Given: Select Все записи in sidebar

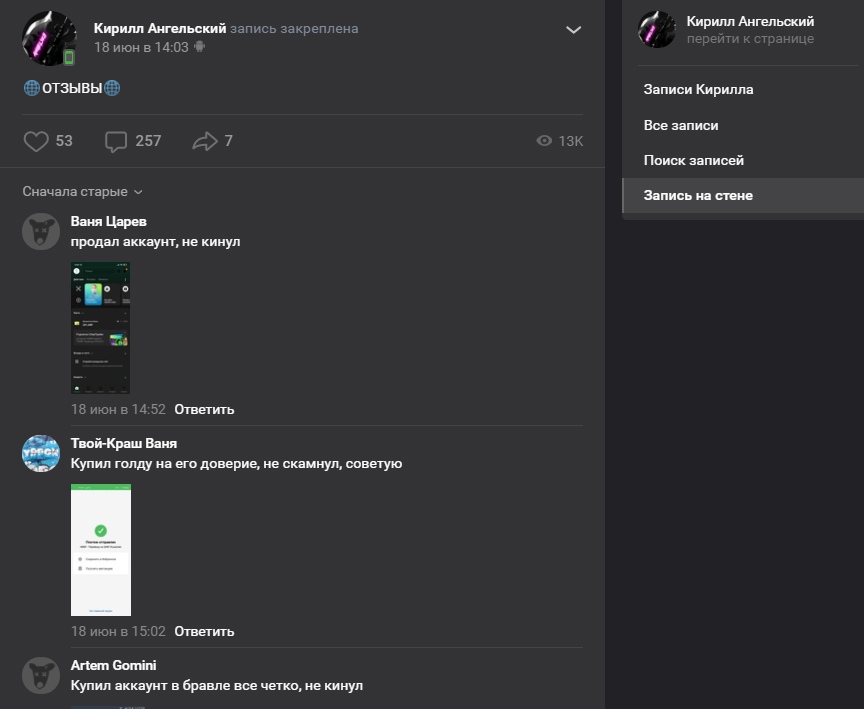Looking at the screenshot, I should [x=681, y=125].
